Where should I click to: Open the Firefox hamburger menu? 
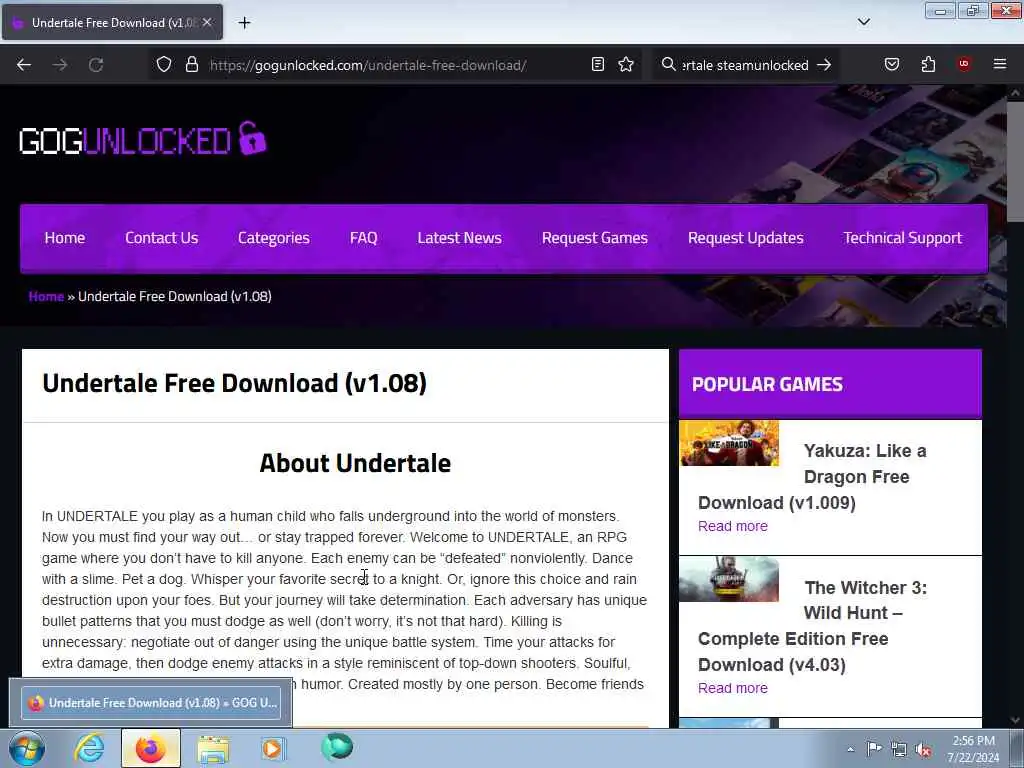1000,65
